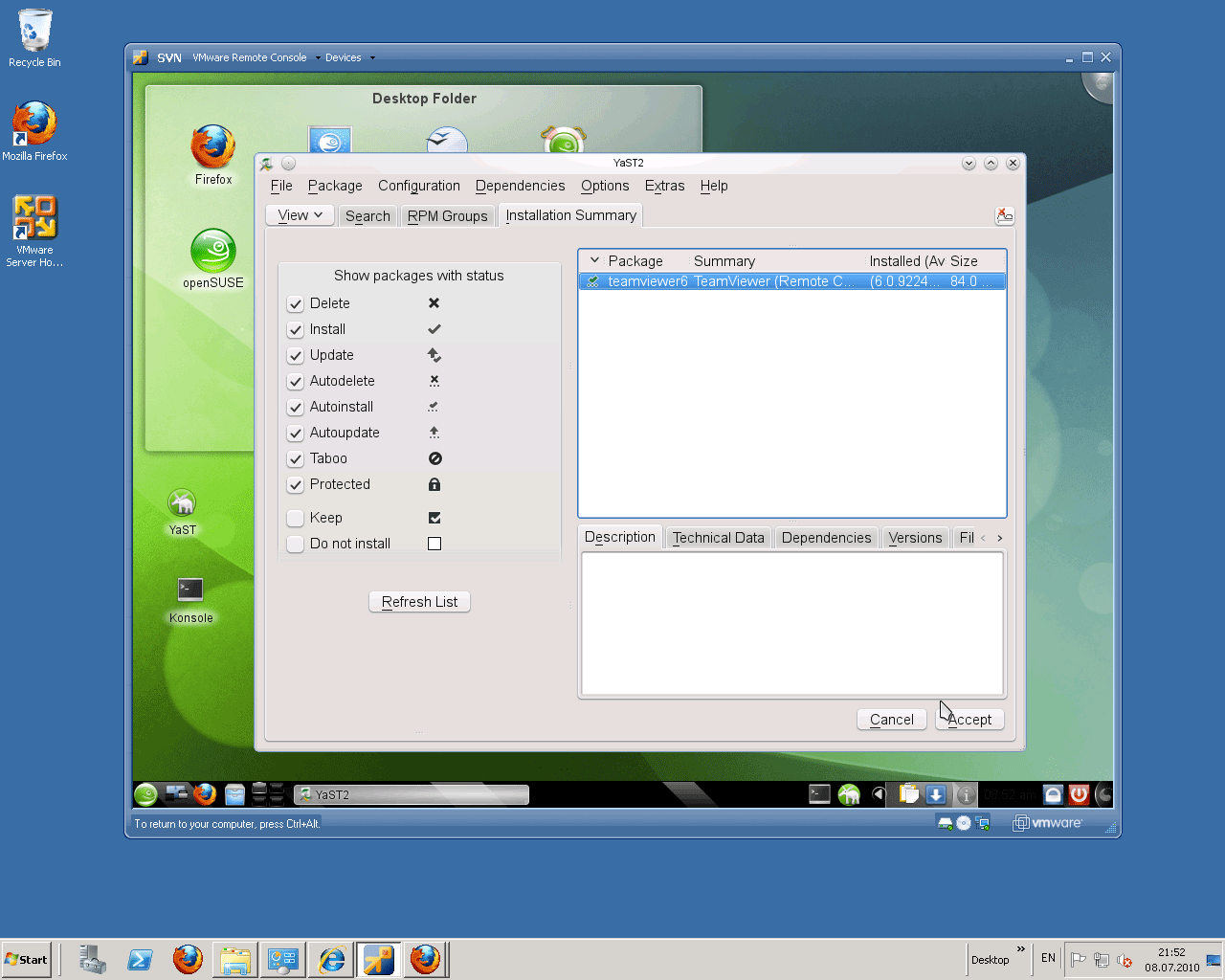The image size is (1225, 980).
Task: Open the File menu in YaST2
Action: [281, 186]
